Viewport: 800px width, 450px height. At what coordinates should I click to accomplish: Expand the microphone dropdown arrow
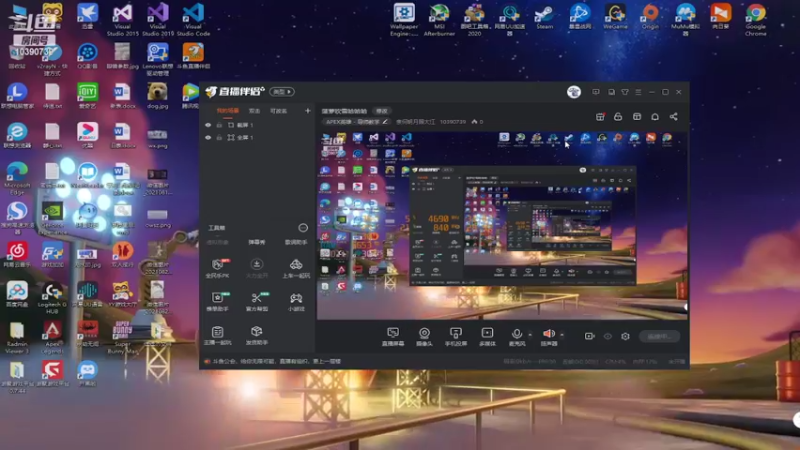pos(530,335)
